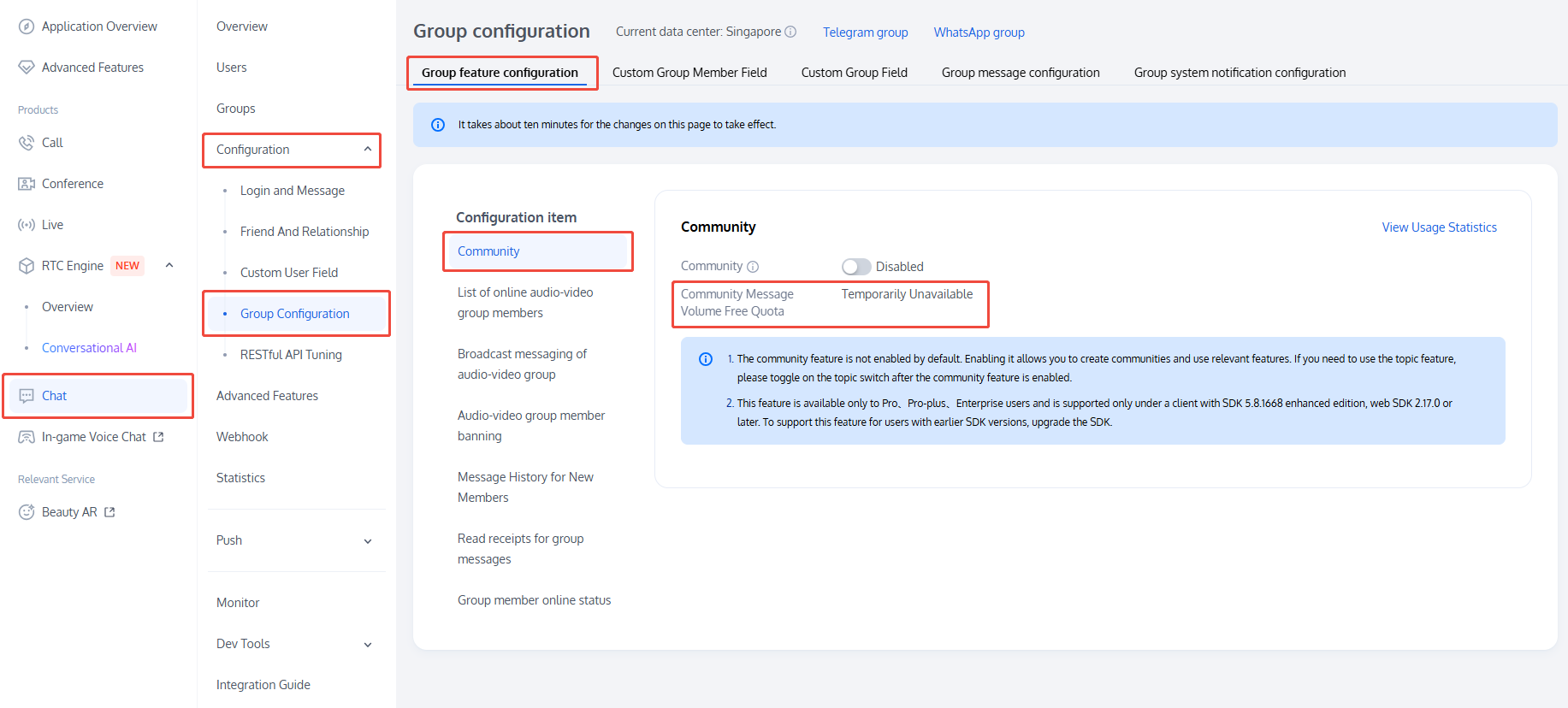Open the WhatsApp group link
The height and width of the screenshot is (708, 1568).
click(979, 32)
